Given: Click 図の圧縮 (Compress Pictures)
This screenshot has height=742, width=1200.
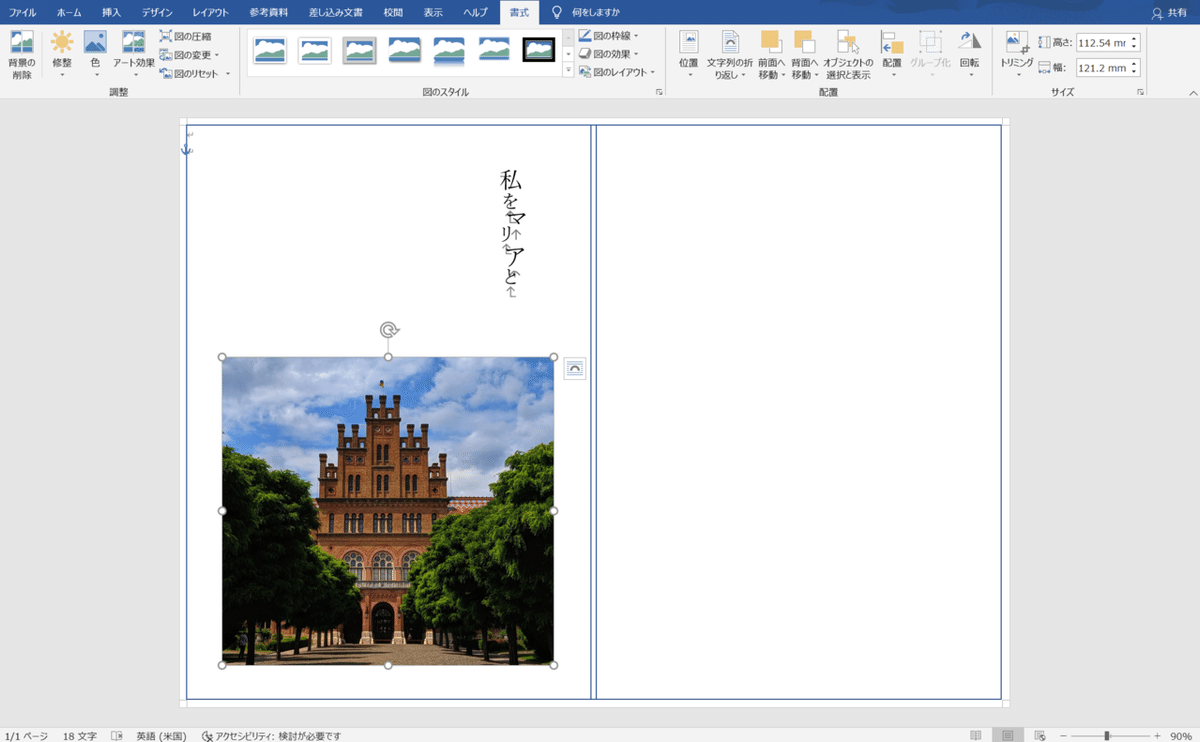Looking at the screenshot, I should pyautogui.click(x=185, y=36).
